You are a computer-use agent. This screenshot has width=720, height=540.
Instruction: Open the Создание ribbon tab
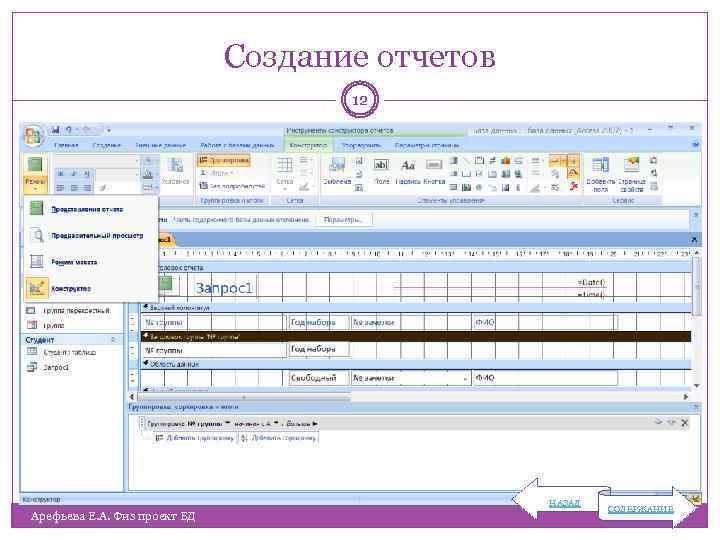point(107,146)
